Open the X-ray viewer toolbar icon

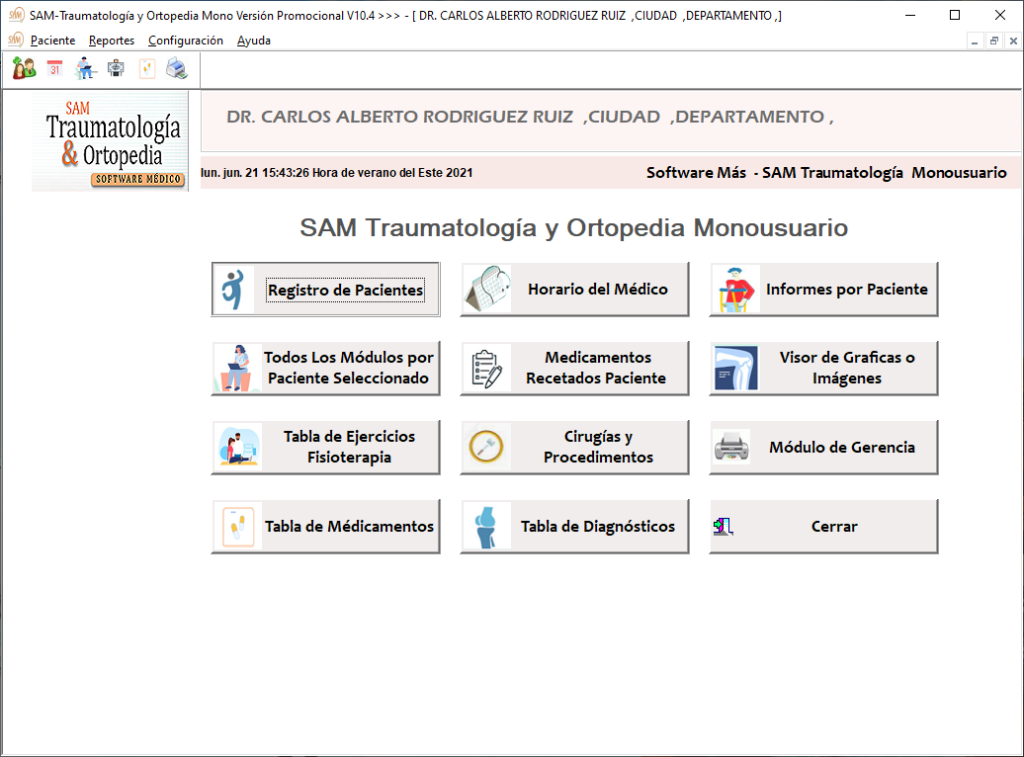coord(116,69)
